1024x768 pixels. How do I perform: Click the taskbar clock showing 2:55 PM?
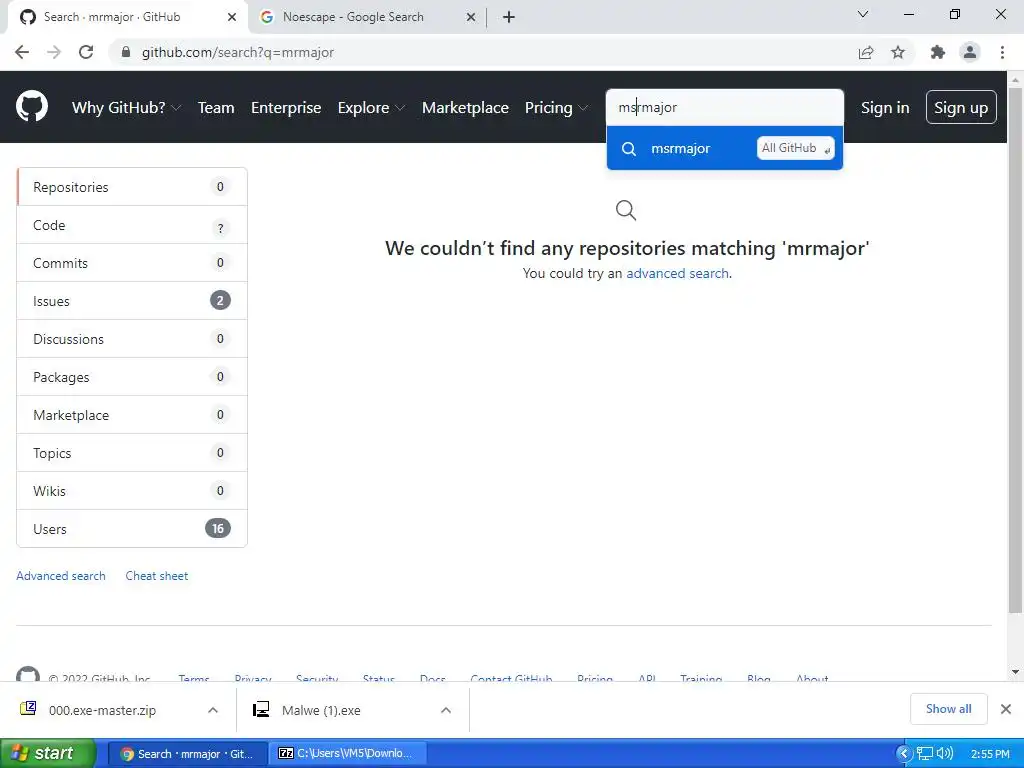coord(990,754)
